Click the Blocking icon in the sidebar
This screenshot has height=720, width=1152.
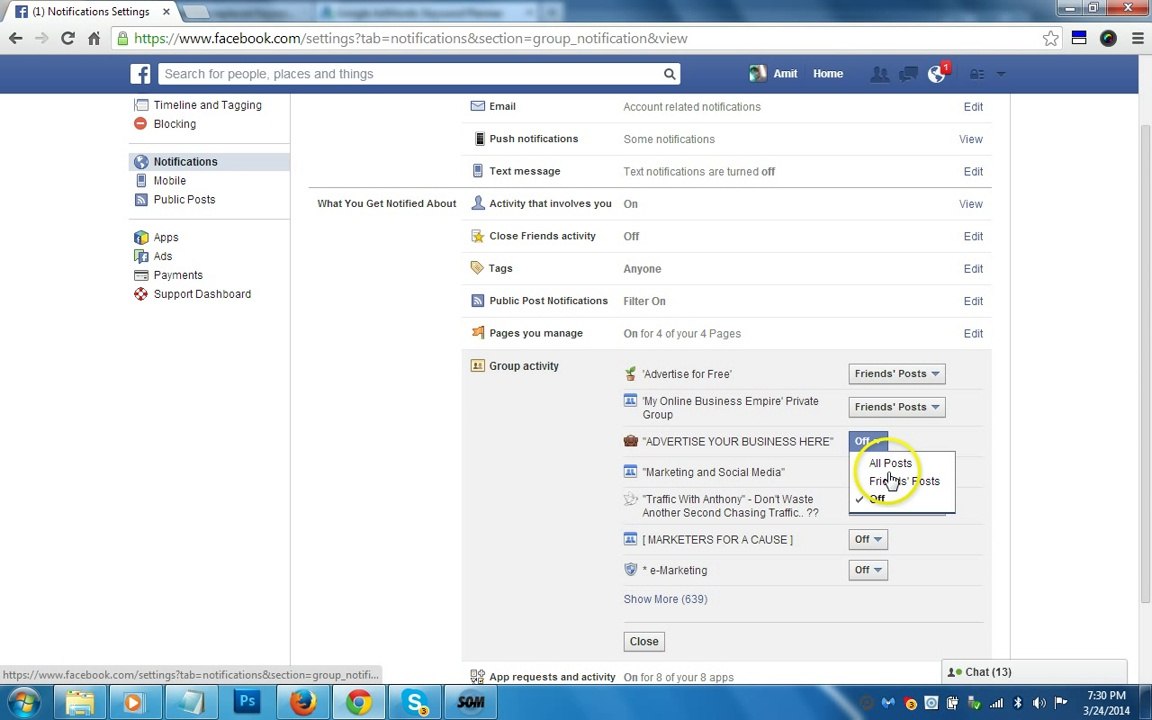(140, 123)
